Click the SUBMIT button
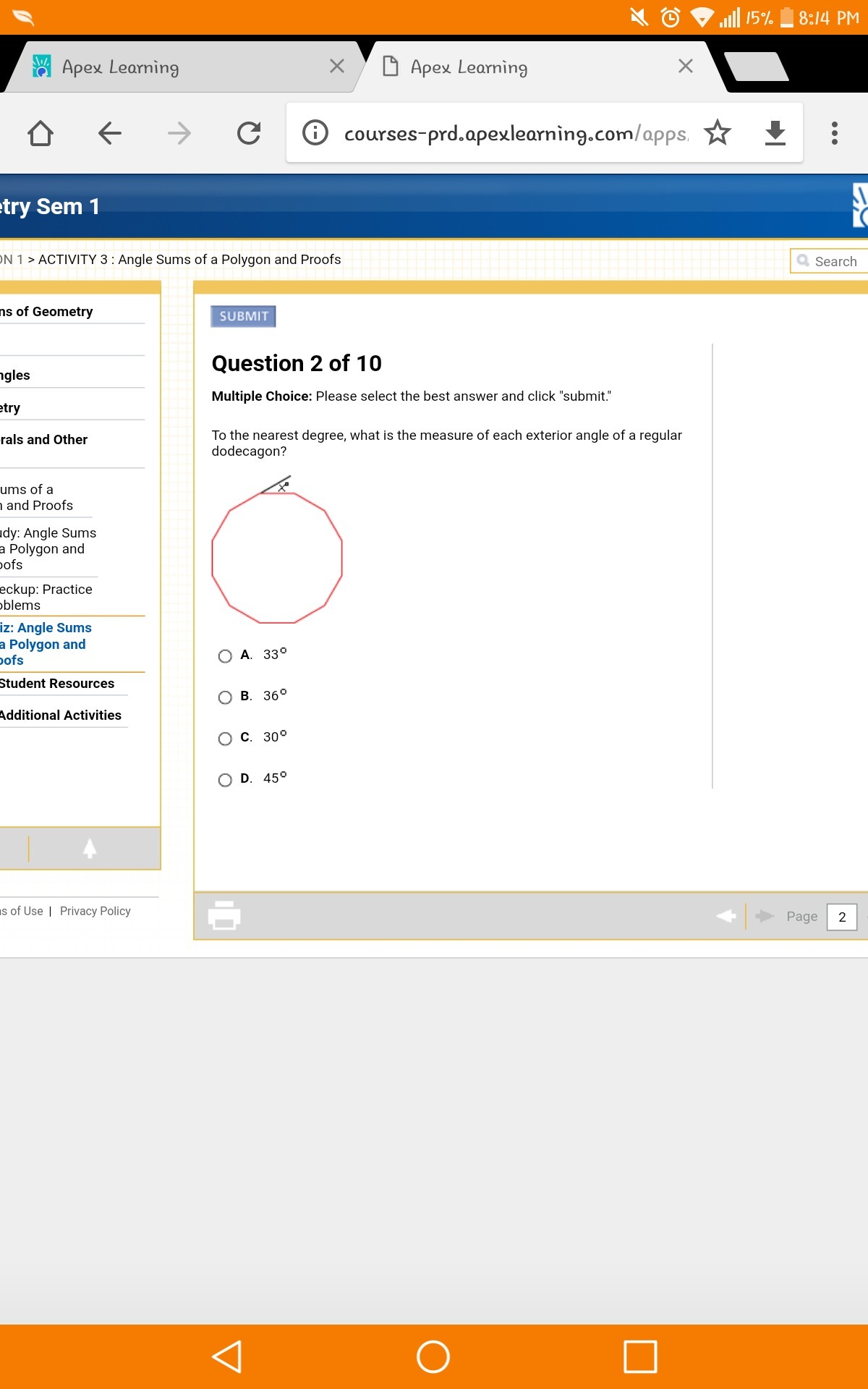Image resolution: width=868 pixels, height=1389 pixels. pos(244,316)
